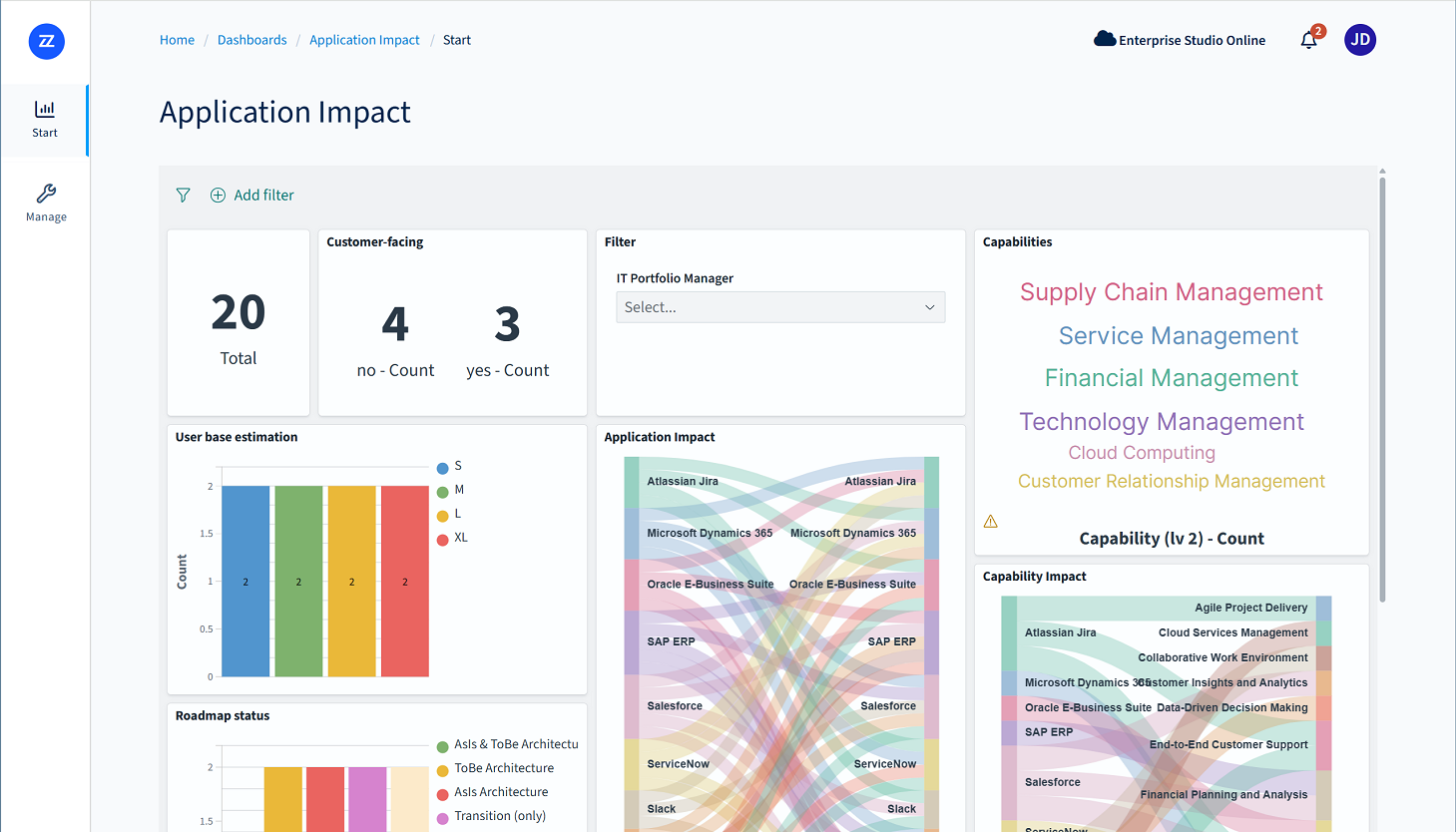Select Financial Management in word cloud
This screenshot has width=1456, height=832.
click(1172, 378)
